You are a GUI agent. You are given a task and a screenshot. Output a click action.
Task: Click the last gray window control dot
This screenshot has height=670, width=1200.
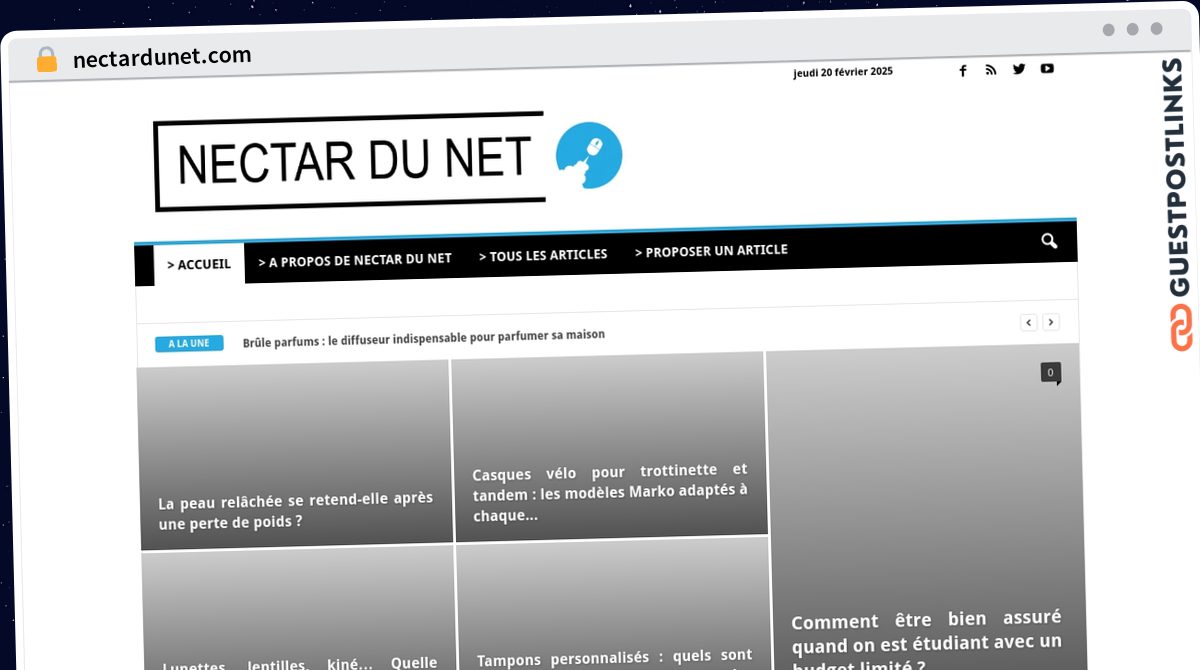click(x=1157, y=29)
